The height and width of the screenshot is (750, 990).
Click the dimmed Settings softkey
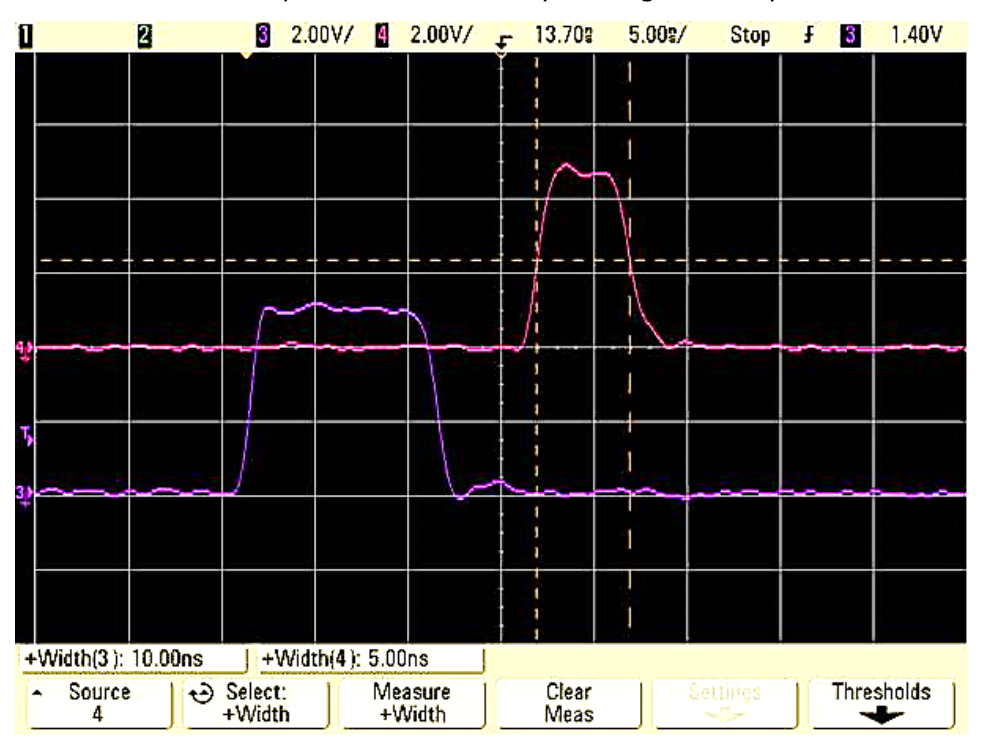(724, 703)
